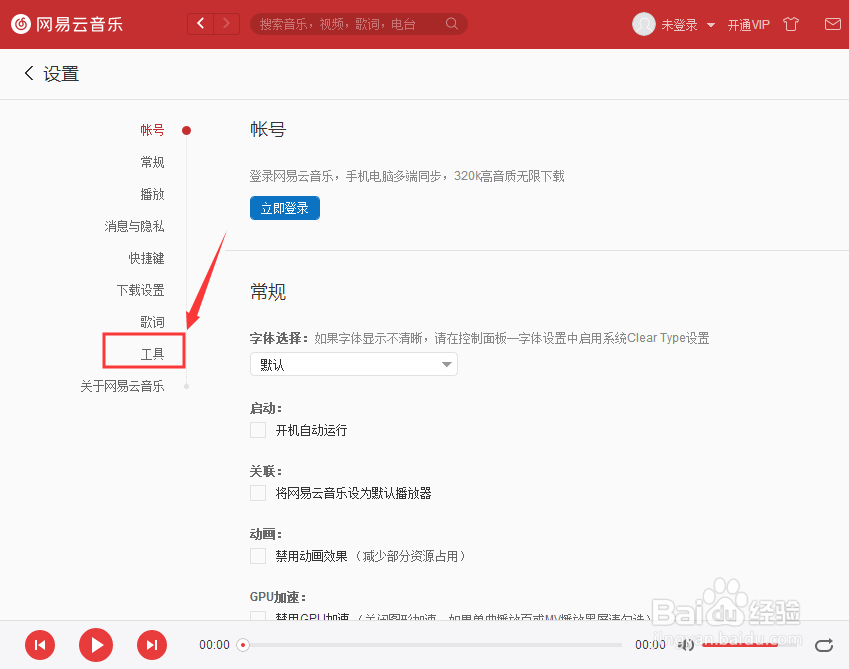Image resolution: width=849 pixels, height=669 pixels.
Task: Enable the 开机自动运行 checkbox
Action: [258, 430]
